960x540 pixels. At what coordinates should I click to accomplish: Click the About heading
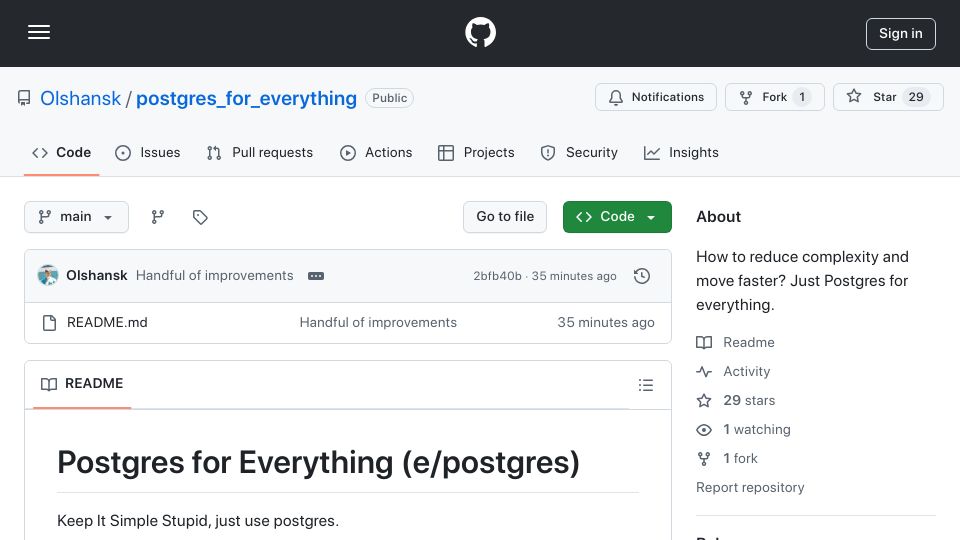tap(718, 217)
